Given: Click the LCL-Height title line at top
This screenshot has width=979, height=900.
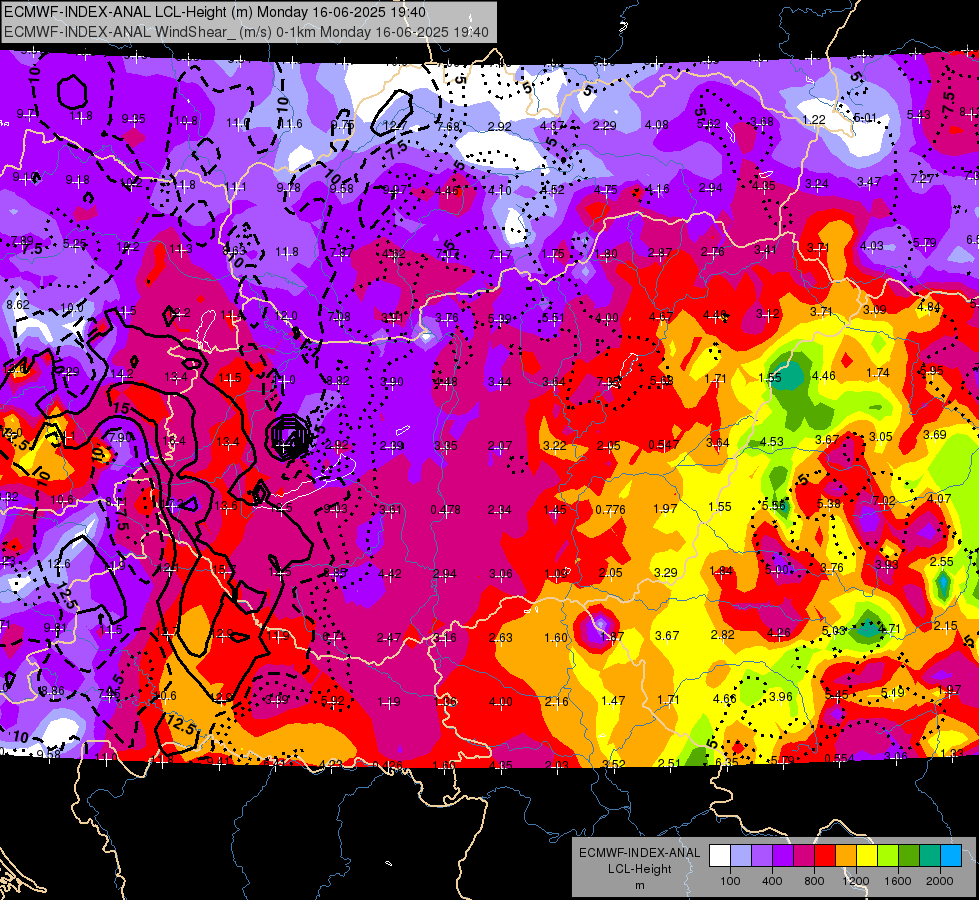Looking at the screenshot, I should pos(215,12).
